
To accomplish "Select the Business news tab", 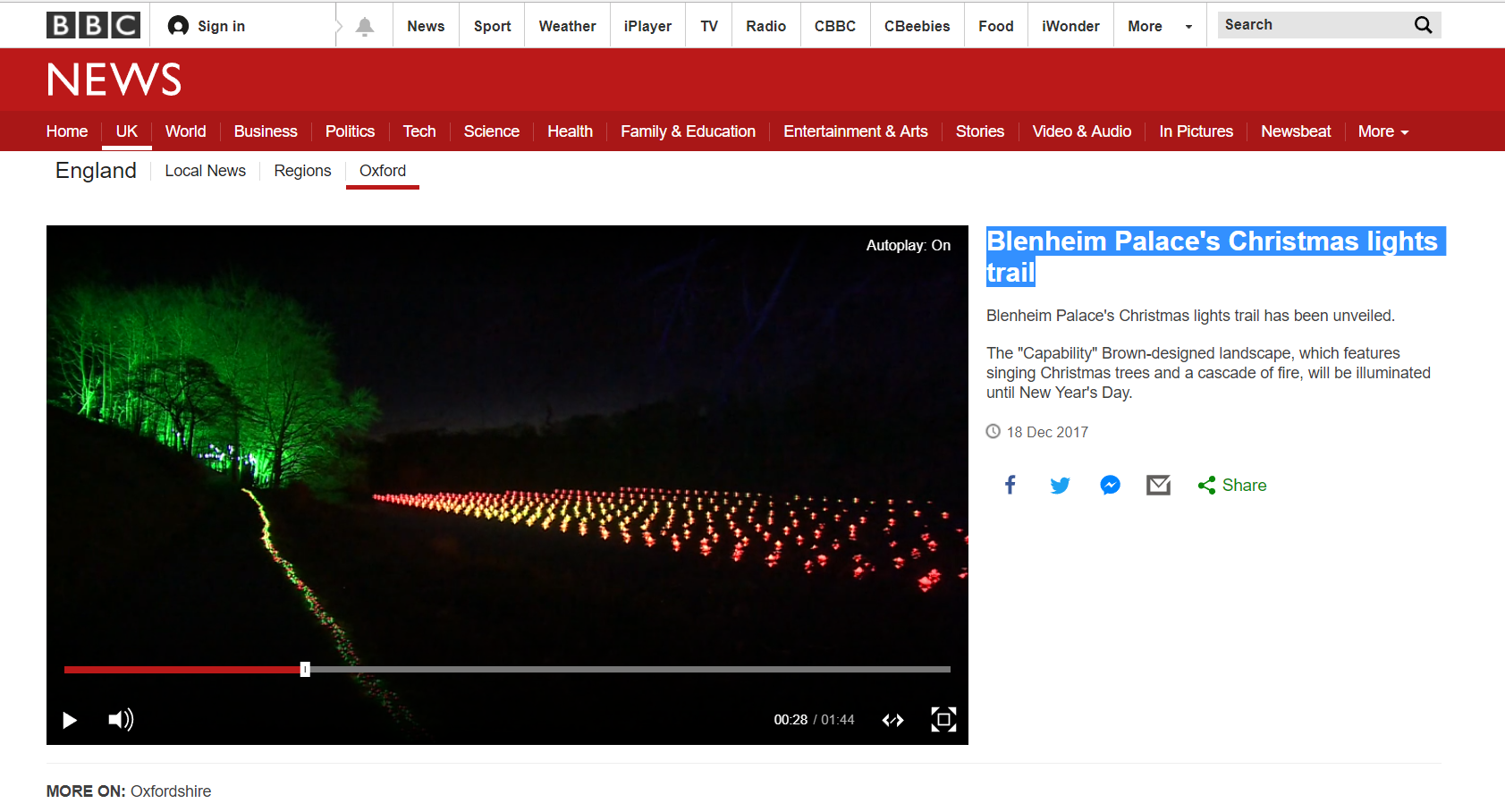I will point(266,131).
